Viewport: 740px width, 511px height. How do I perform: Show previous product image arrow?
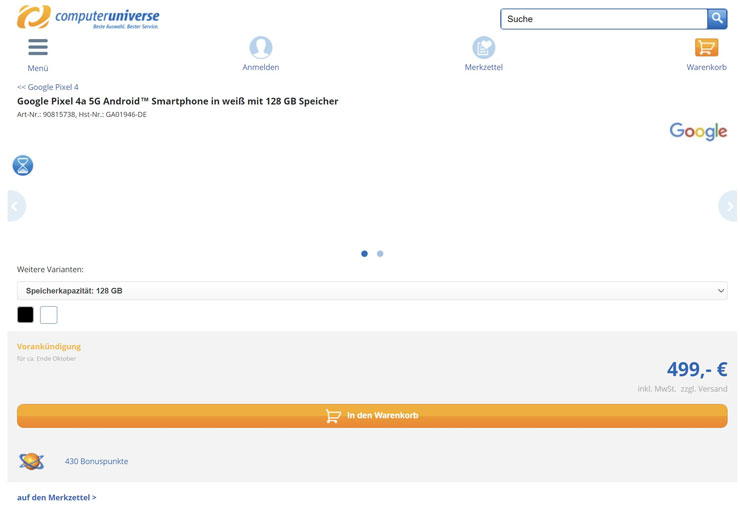click(x=15, y=206)
